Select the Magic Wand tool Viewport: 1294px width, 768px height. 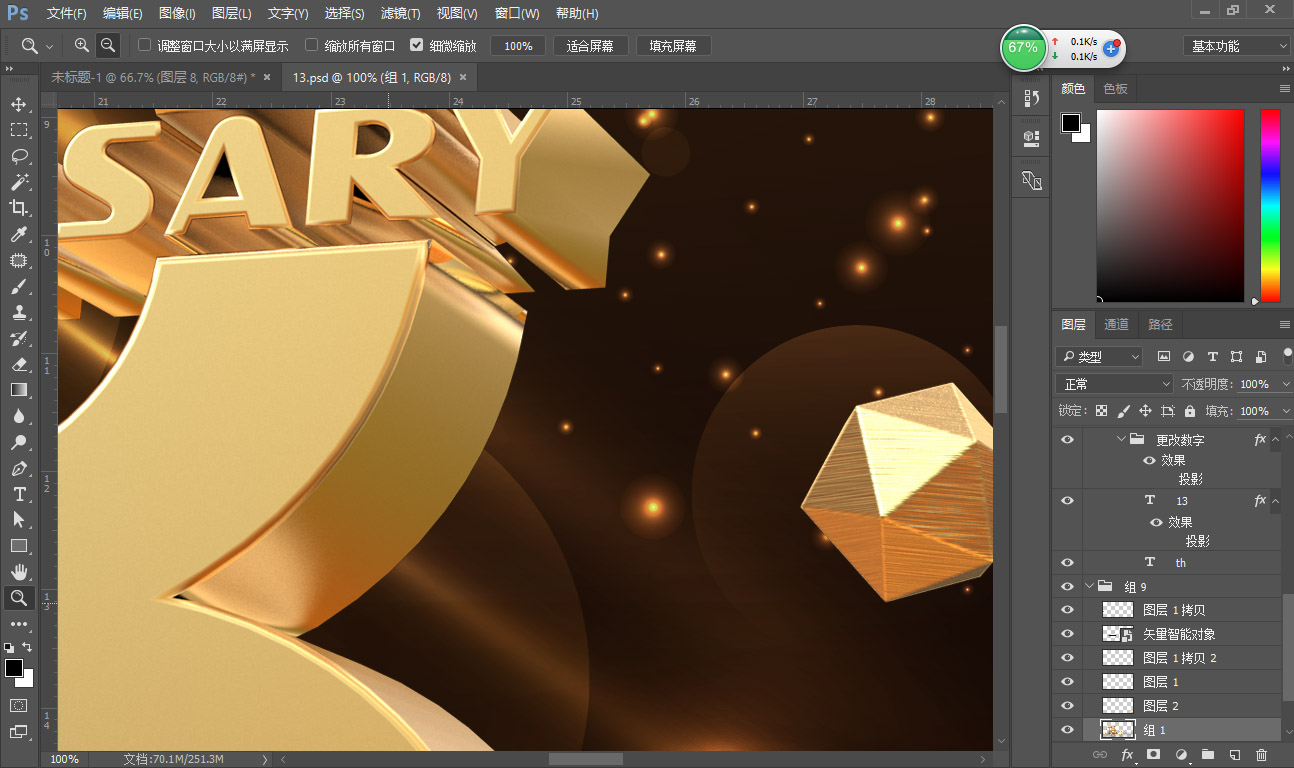[18, 182]
